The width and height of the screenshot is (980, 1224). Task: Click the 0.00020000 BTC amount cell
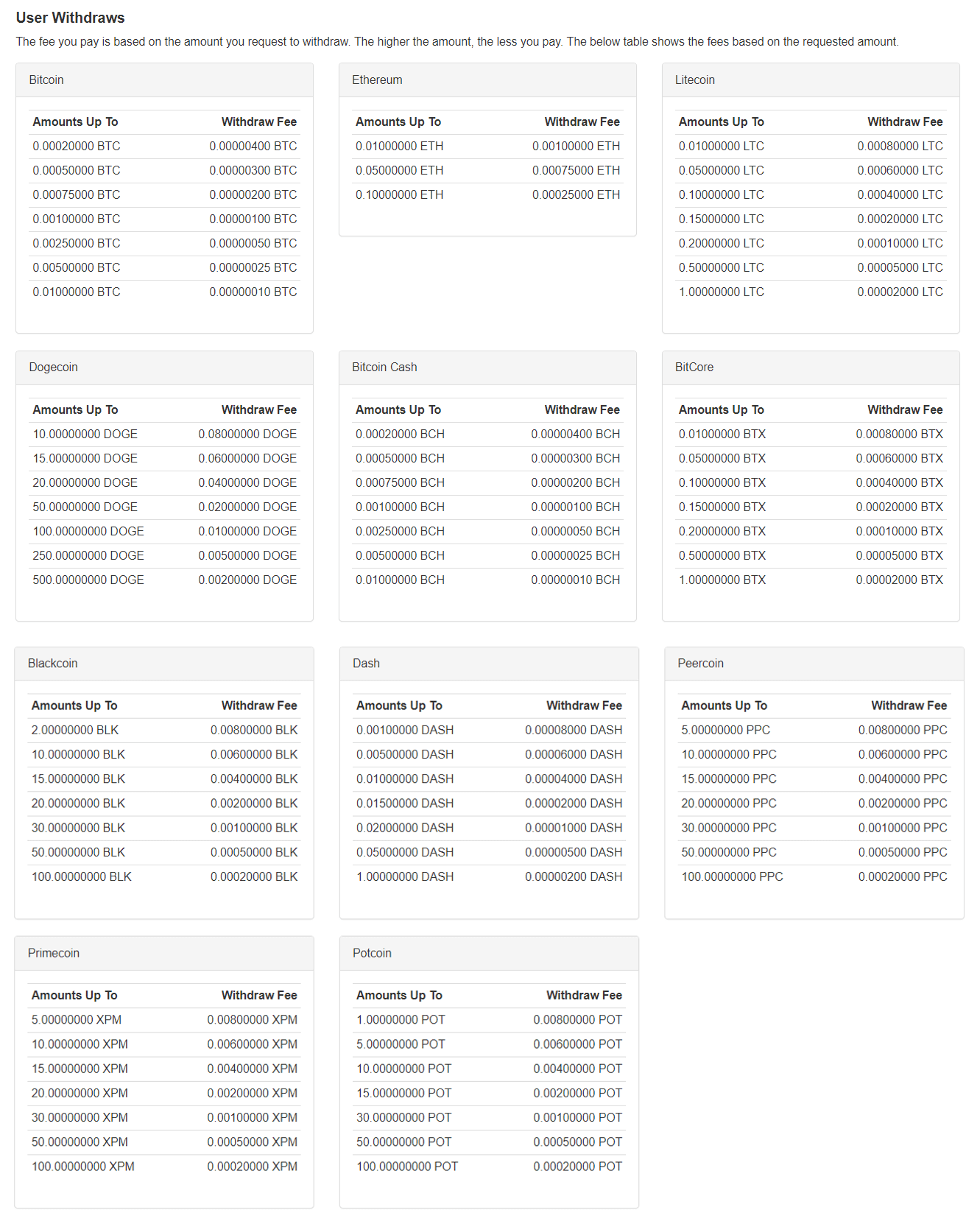tap(77, 147)
